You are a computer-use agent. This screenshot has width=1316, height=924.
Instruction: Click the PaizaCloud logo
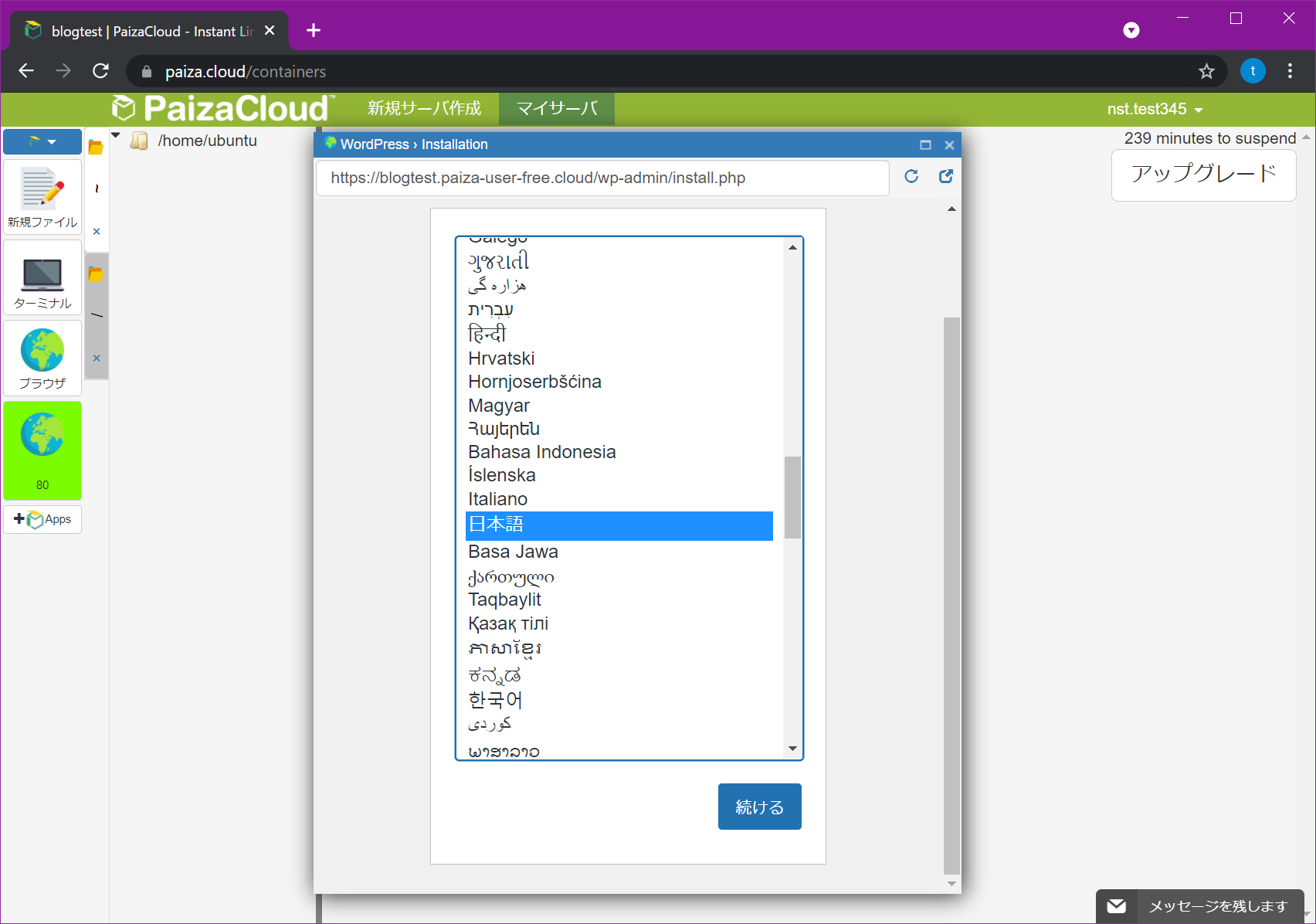pyautogui.click(x=223, y=108)
